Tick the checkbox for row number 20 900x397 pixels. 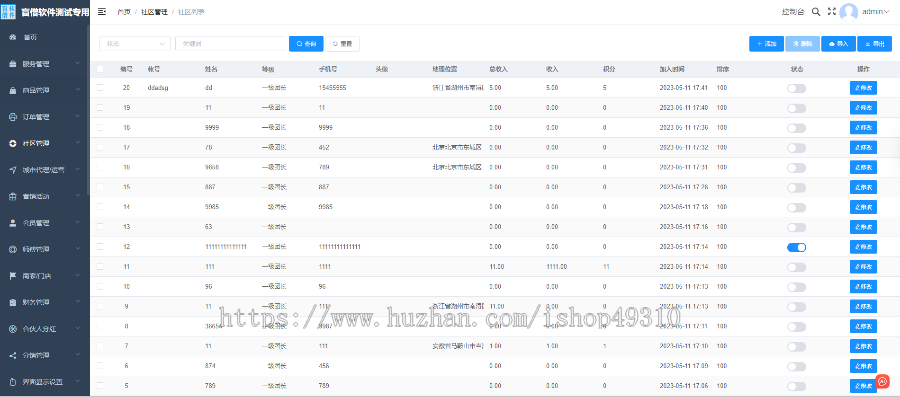pyautogui.click(x=100, y=88)
